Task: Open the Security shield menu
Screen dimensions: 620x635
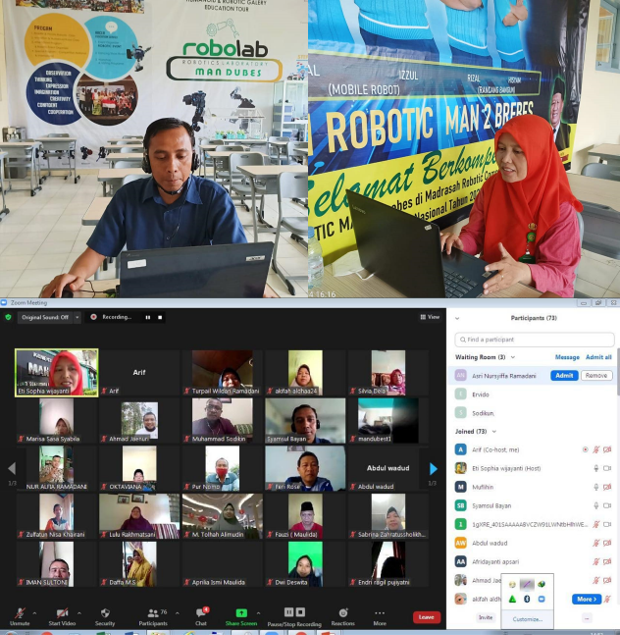Action: click(x=105, y=616)
